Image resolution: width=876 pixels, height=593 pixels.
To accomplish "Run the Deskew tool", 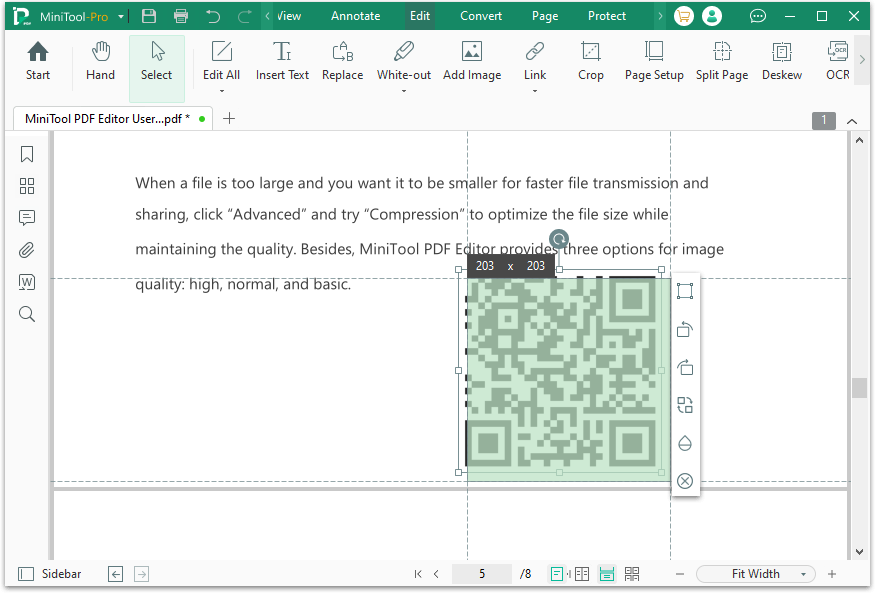I will click(782, 61).
